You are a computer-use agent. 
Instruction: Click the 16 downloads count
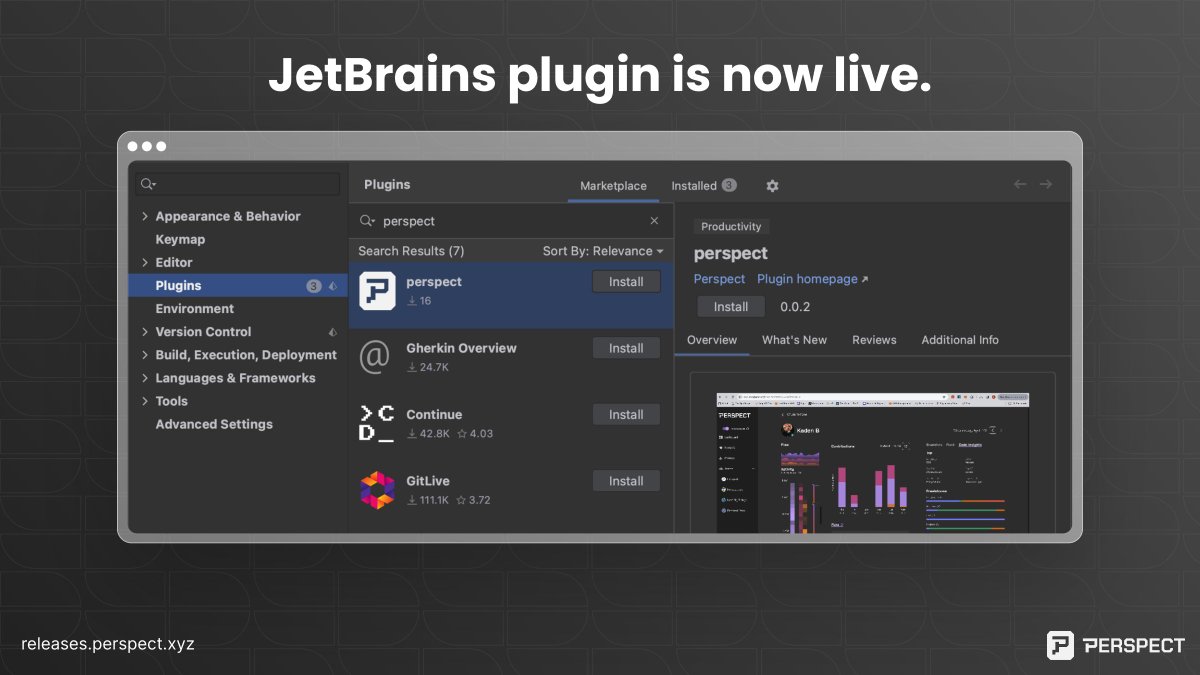pyautogui.click(x=419, y=301)
